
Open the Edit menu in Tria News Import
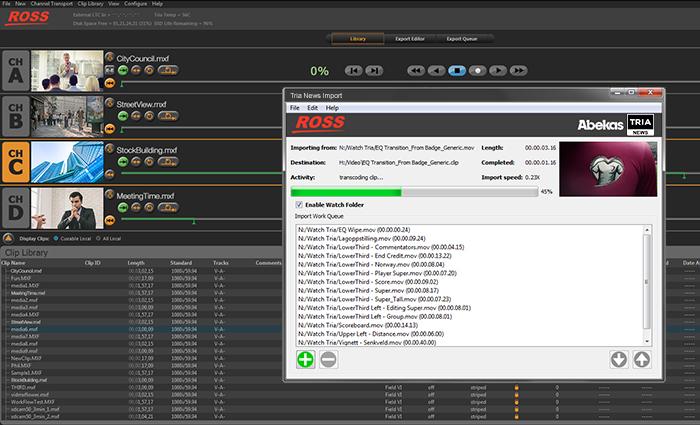point(313,107)
